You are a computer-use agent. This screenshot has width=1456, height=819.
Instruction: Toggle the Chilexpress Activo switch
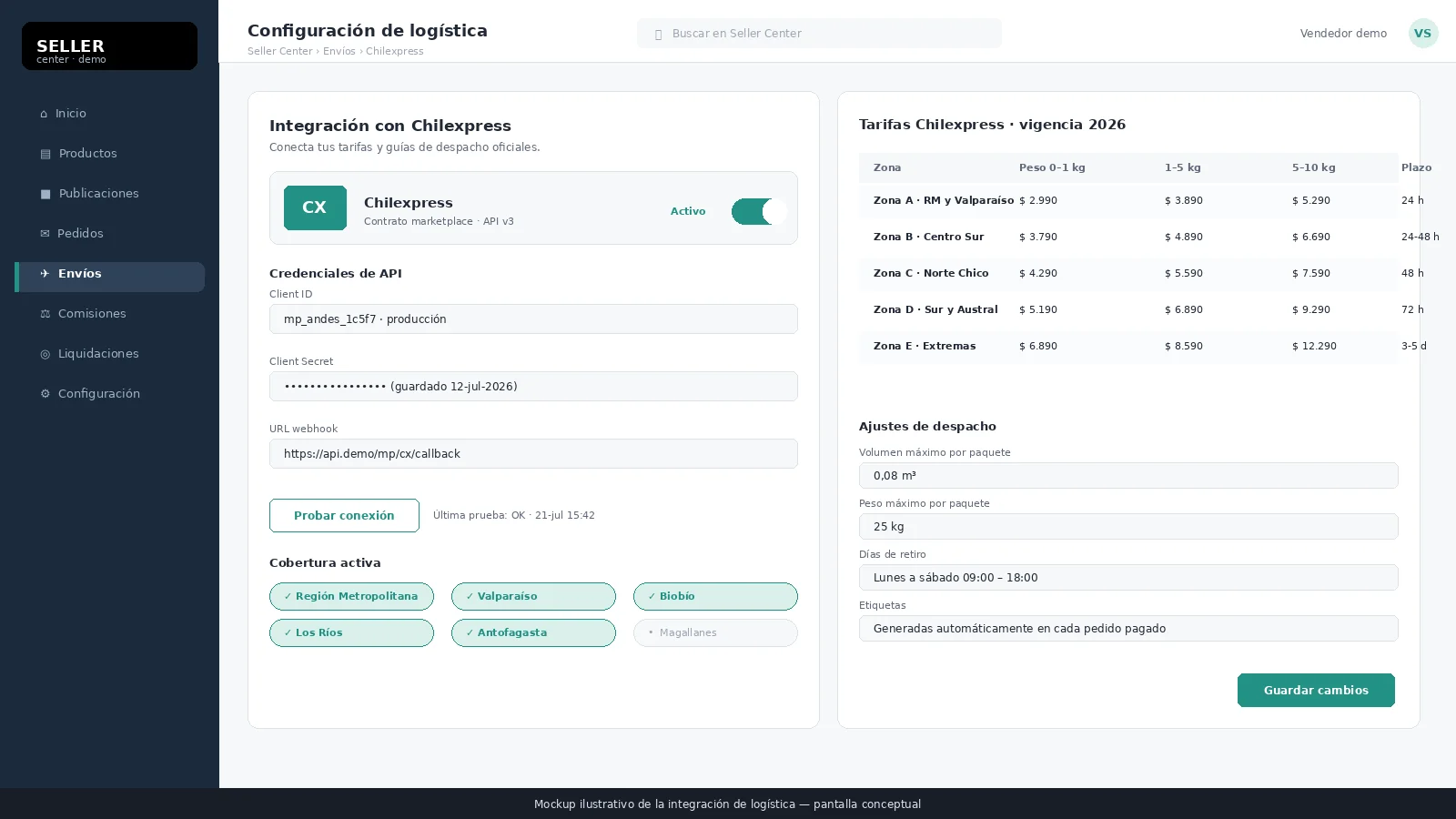tap(759, 211)
